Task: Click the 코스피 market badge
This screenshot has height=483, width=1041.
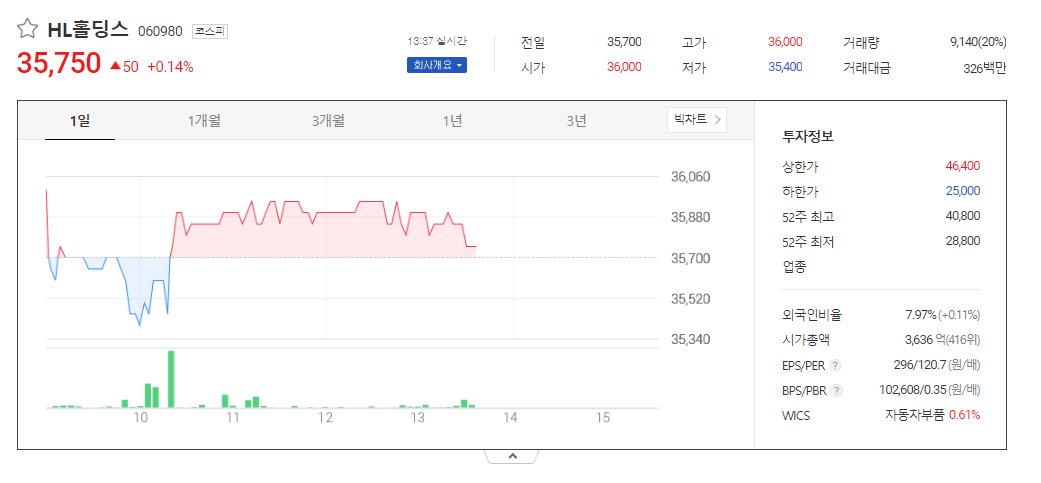Action: tap(210, 31)
